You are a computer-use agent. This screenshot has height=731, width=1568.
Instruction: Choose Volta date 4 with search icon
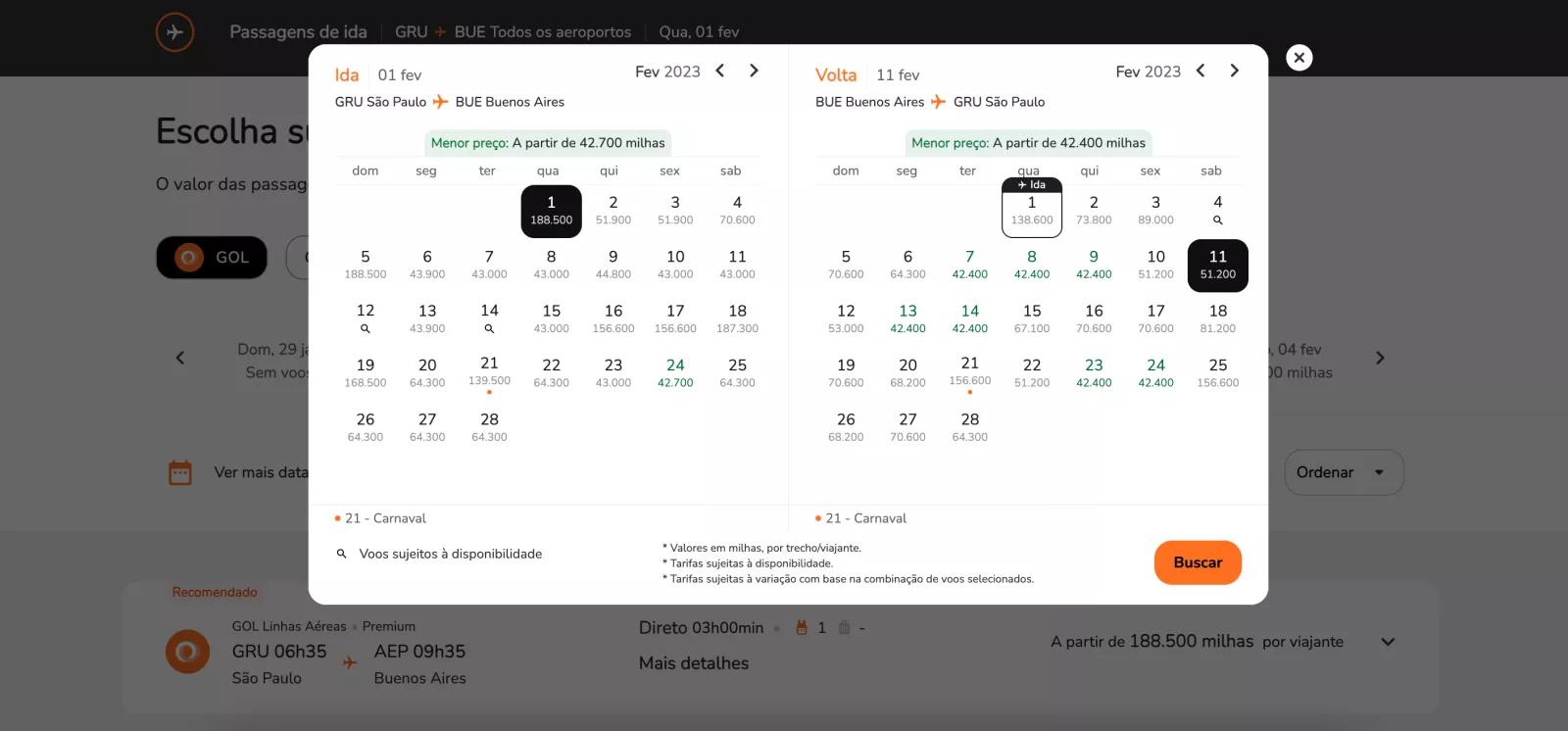pyautogui.click(x=1218, y=210)
